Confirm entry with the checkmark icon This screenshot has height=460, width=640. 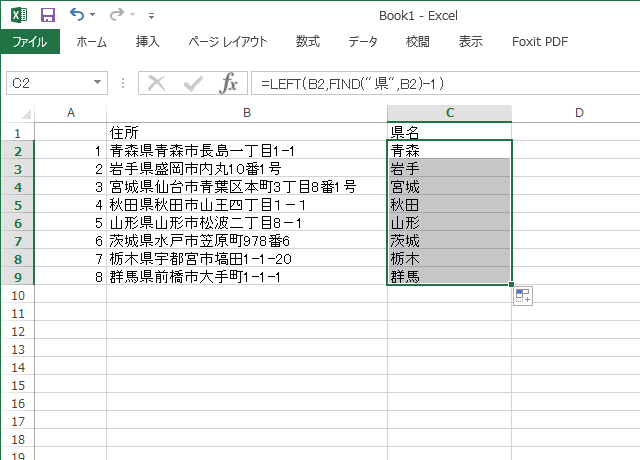coord(193,83)
